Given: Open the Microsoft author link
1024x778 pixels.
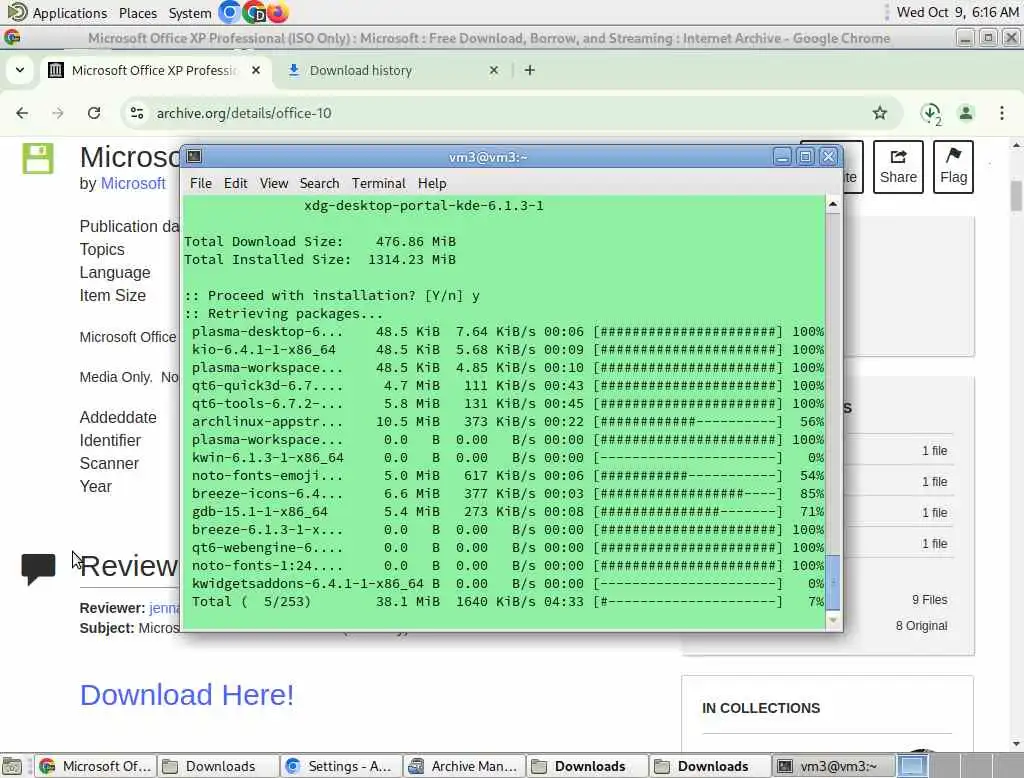Looking at the screenshot, I should click(133, 184).
